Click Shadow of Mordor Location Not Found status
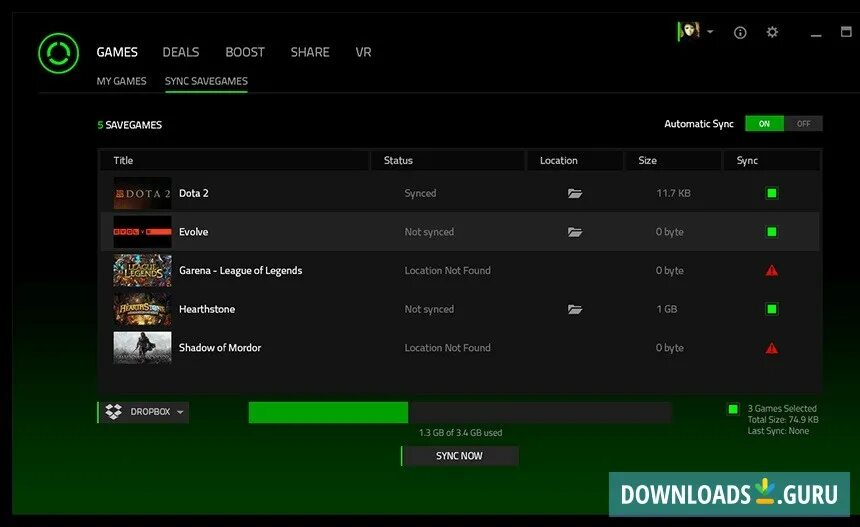860x527 pixels. pos(448,348)
